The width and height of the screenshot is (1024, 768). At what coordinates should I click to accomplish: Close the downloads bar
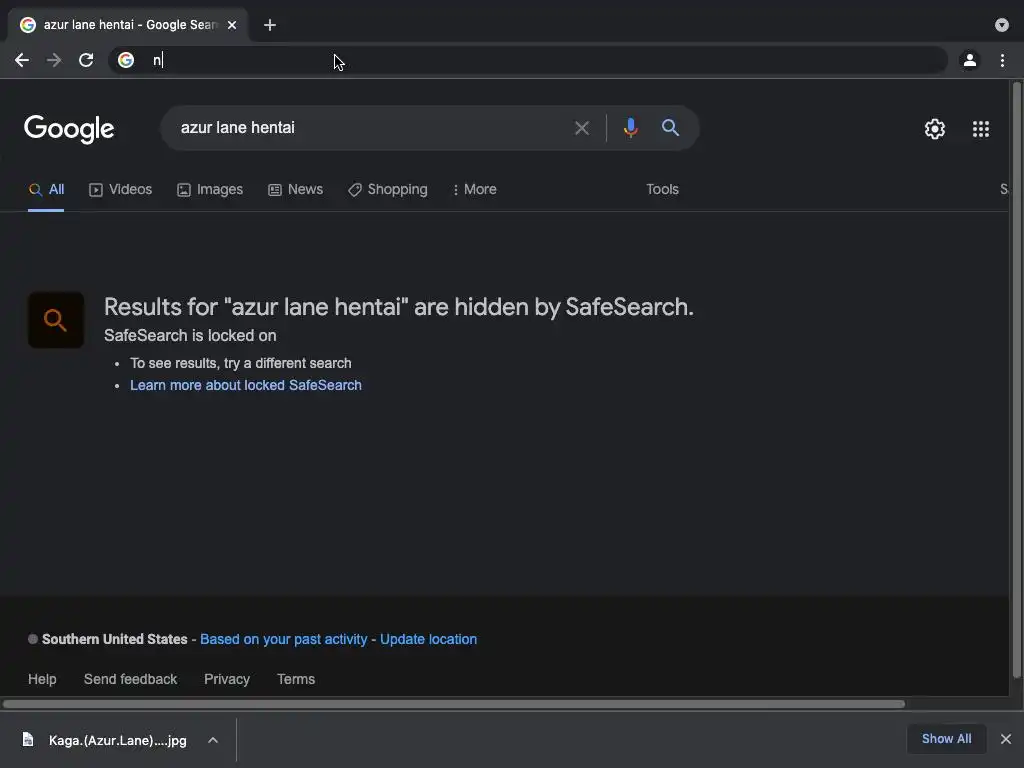1006,739
